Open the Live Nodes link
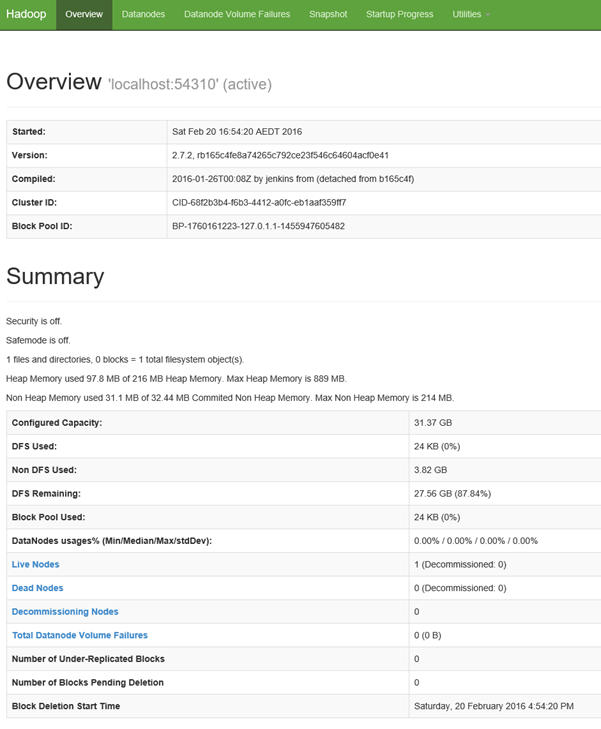This screenshot has height=729, width=601. click(37, 564)
